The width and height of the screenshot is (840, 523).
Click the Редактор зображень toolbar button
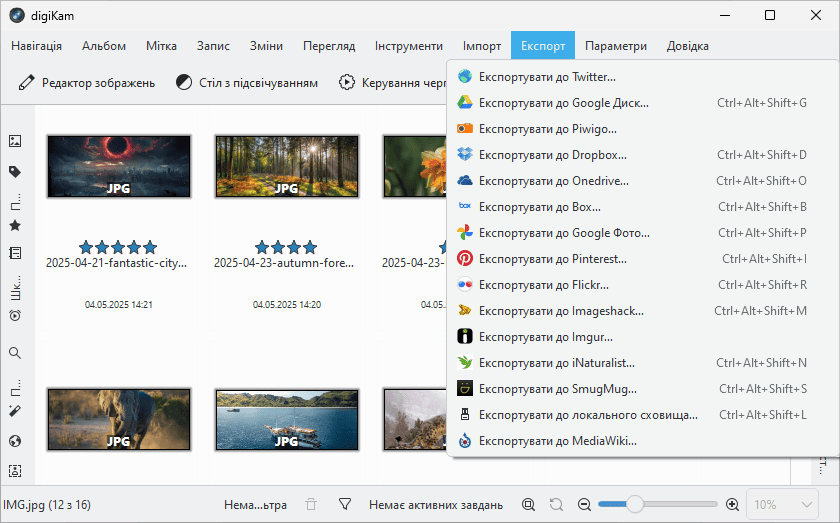coord(87,82)
